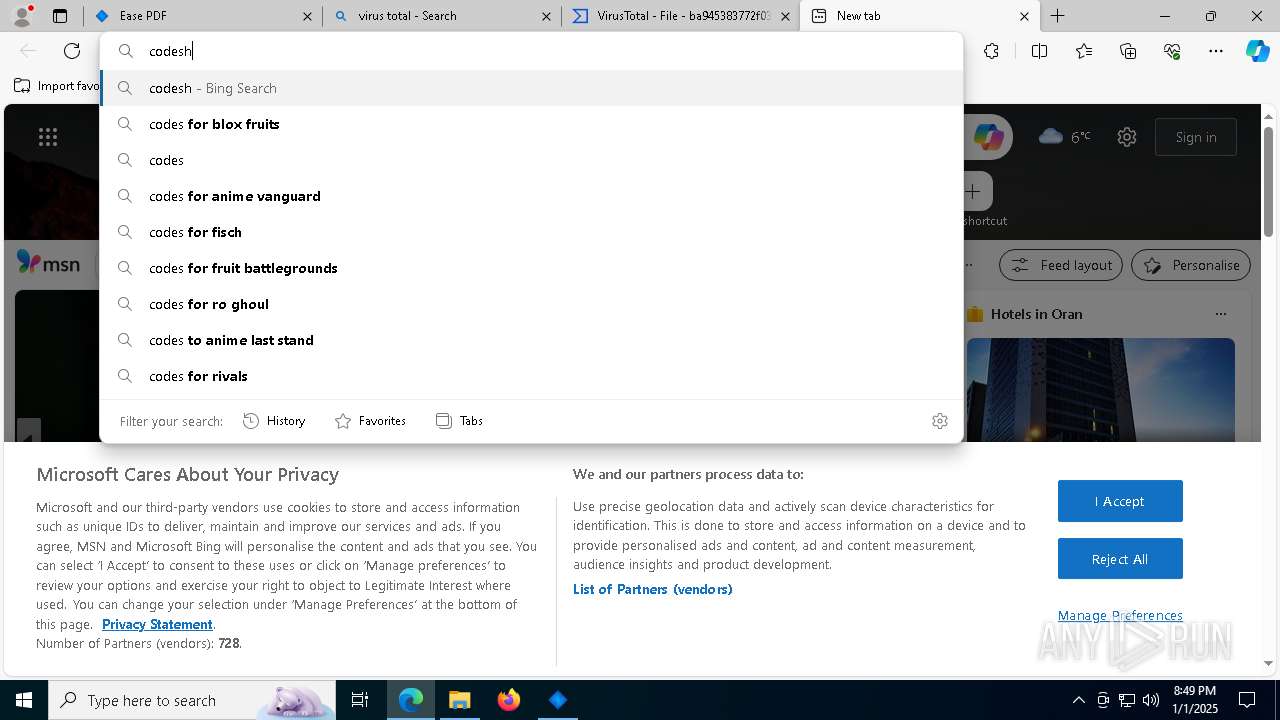
Task: Click the msn logo
Action: 48,264
